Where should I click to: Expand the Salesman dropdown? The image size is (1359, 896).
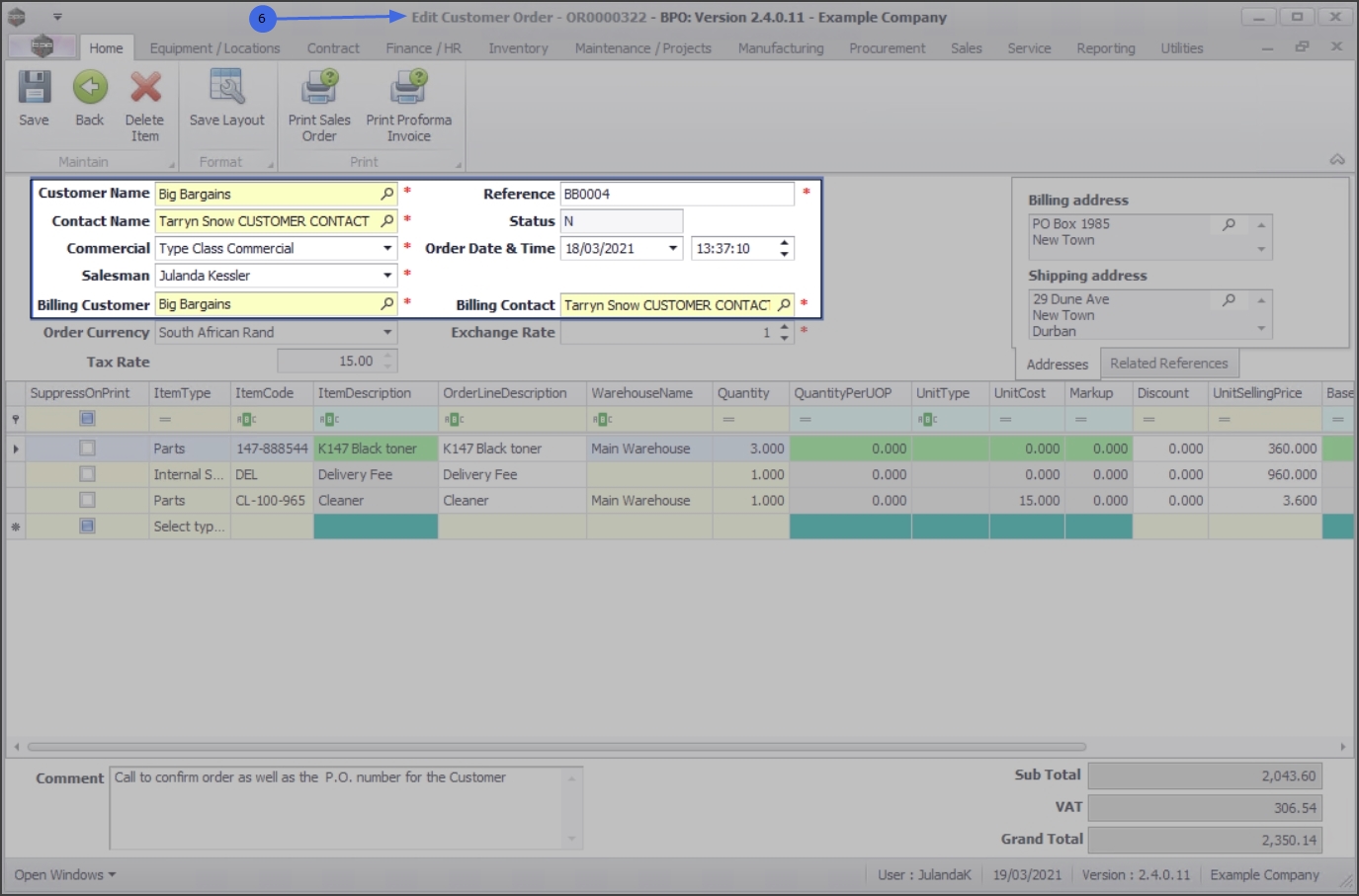(387, 276)
